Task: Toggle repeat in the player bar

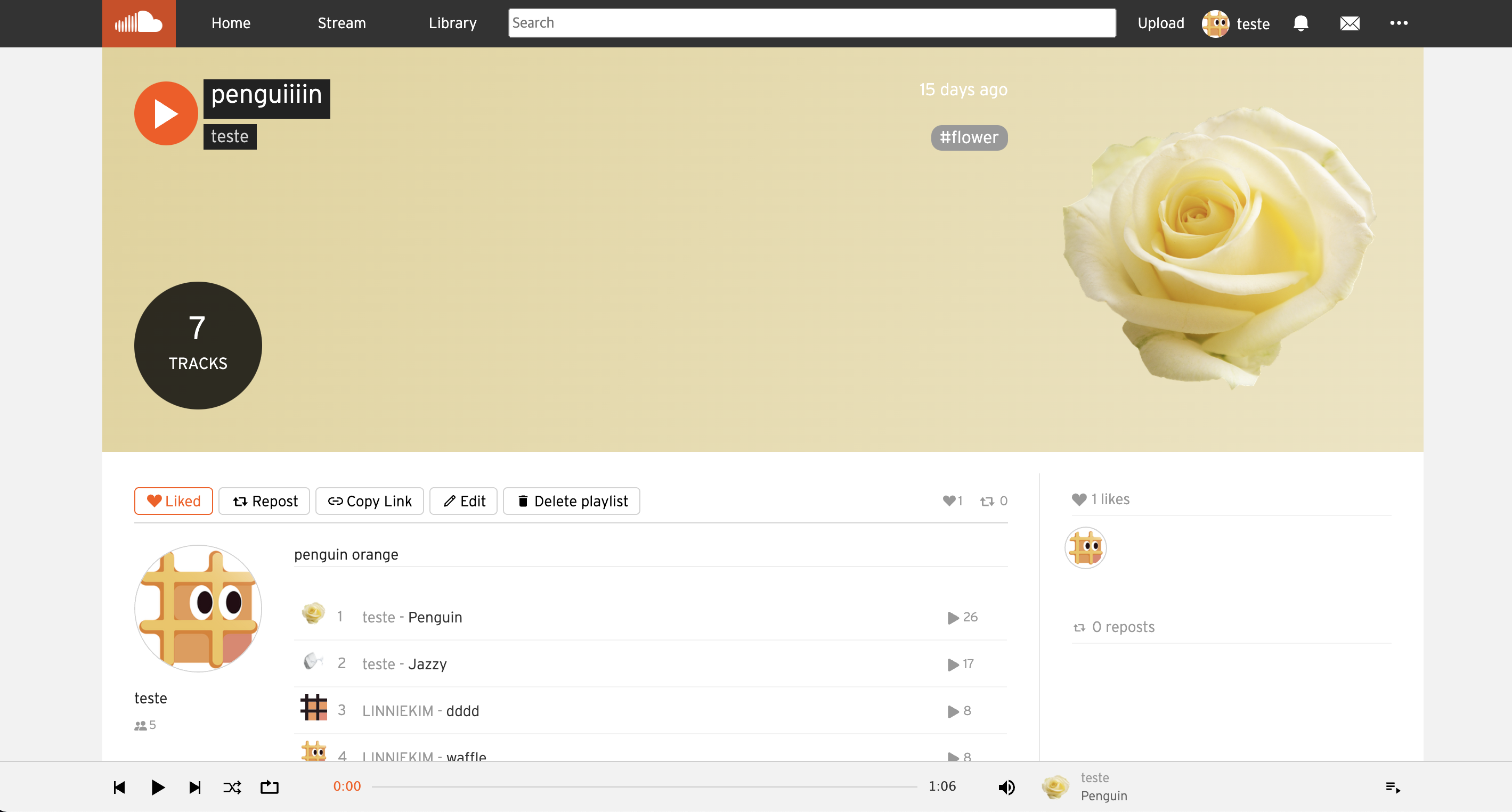Action: (x=270, y=787)
